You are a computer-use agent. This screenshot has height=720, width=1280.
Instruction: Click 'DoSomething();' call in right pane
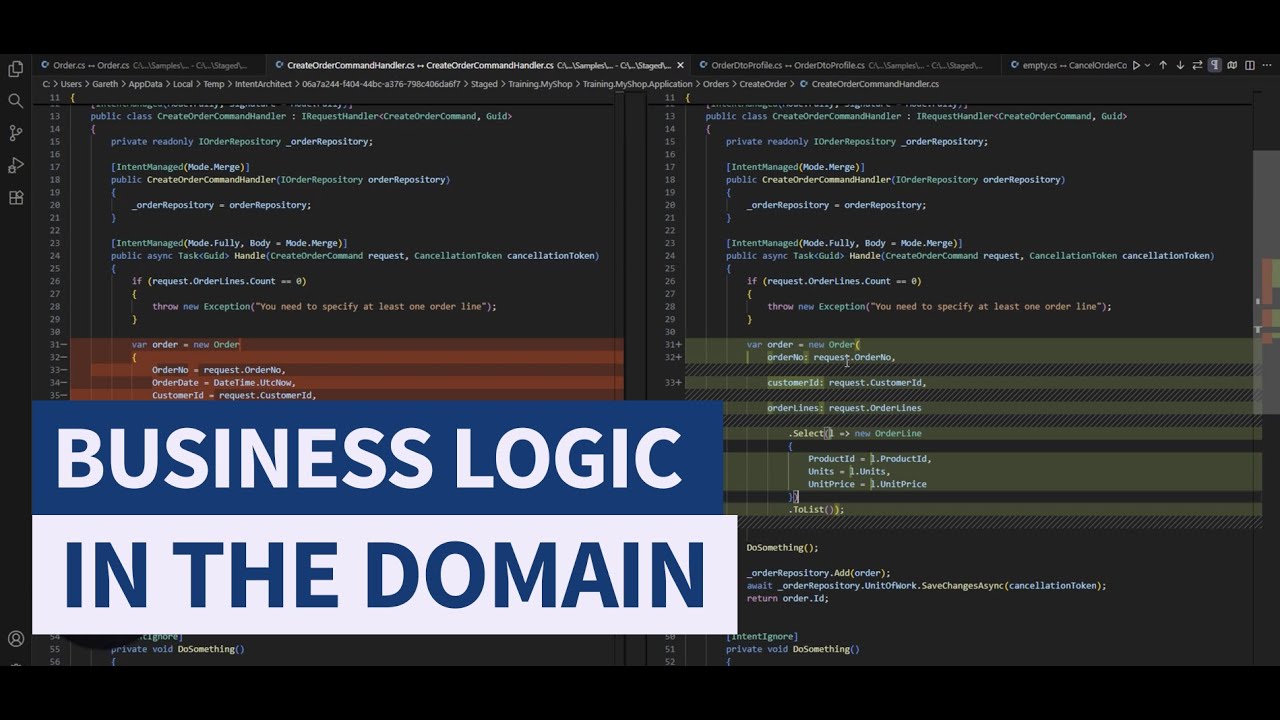click(782, 547)
